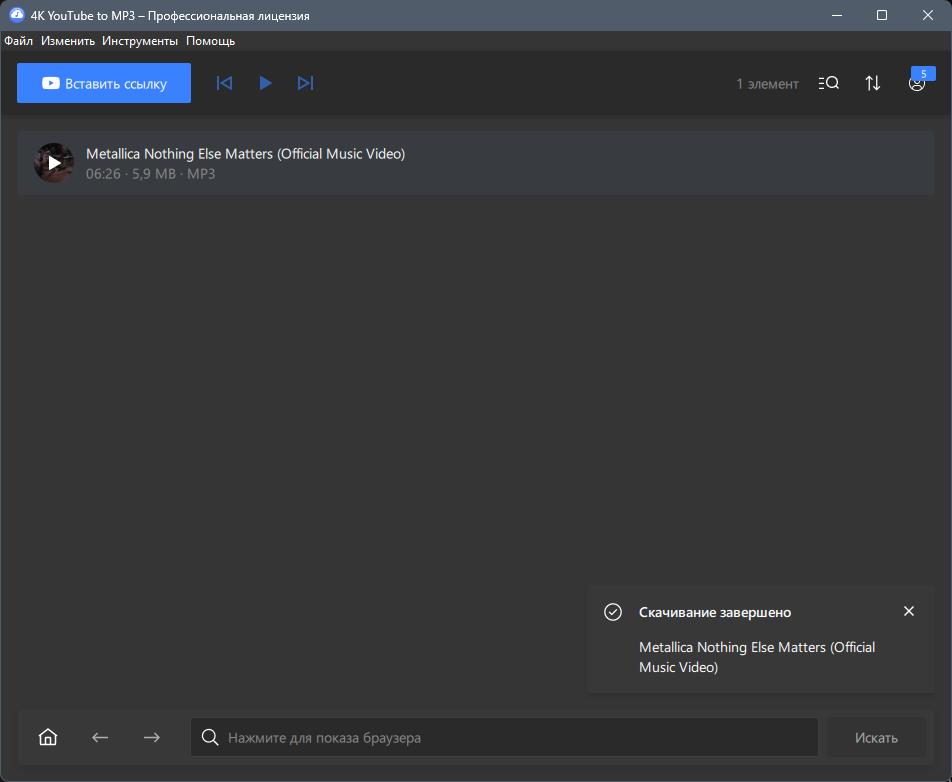Open the sort order arrows icon

click(x=872, y=83)
